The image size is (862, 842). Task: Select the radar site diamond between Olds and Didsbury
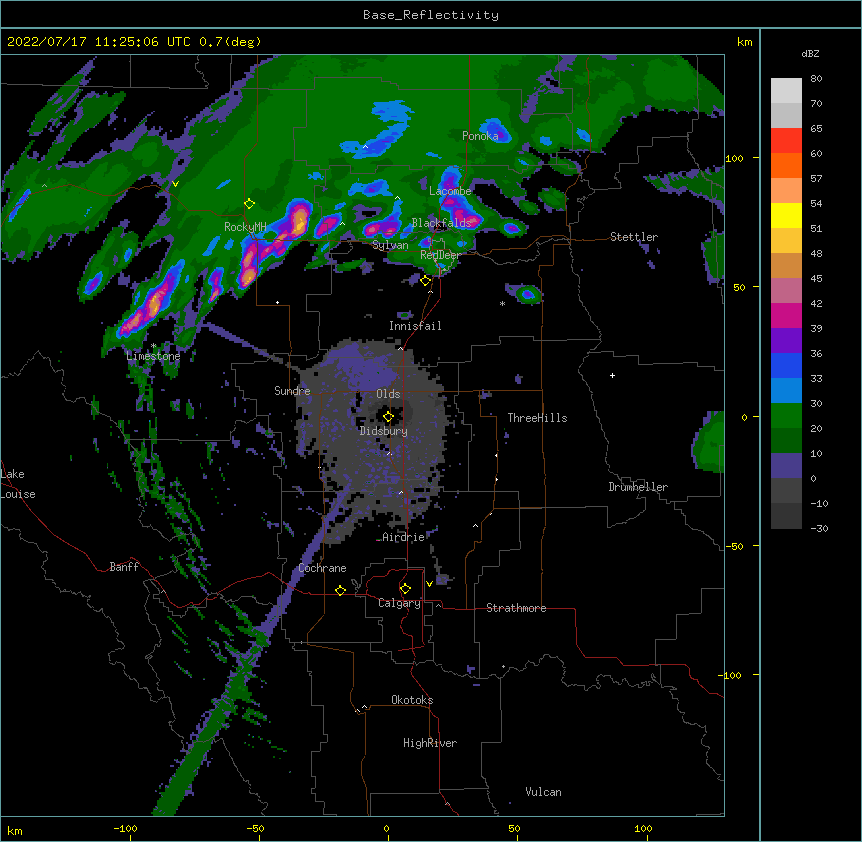(x=388, y=417)
